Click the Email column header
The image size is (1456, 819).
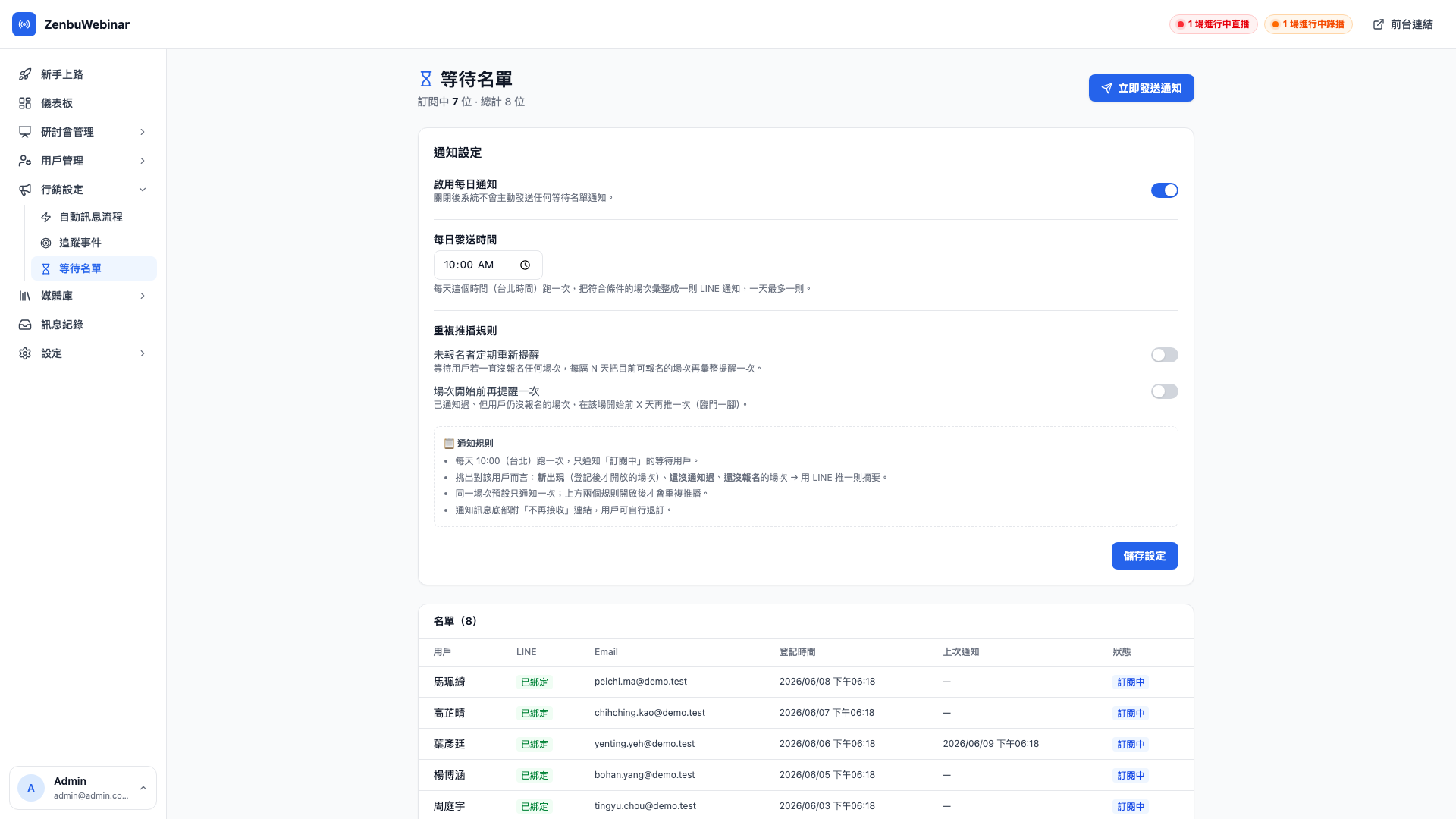606,652
